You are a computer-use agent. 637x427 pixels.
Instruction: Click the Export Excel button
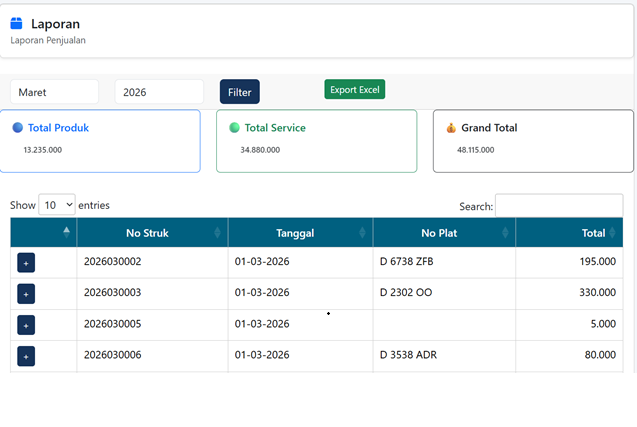354,90
